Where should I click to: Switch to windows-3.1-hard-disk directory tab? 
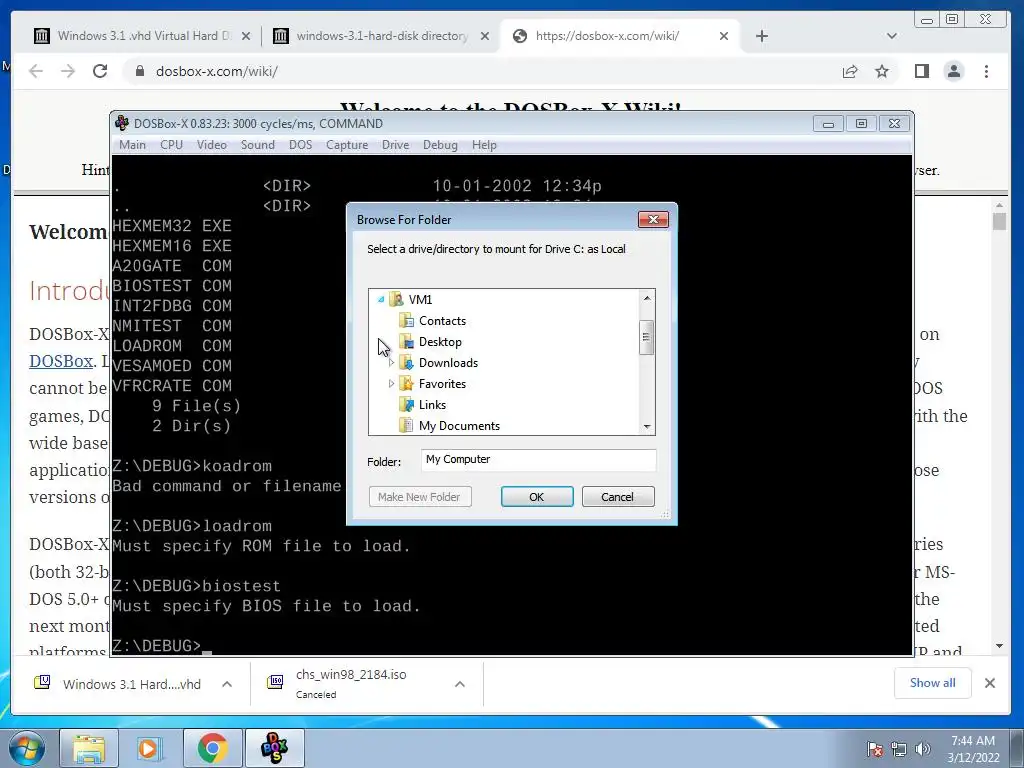[382, 36]
